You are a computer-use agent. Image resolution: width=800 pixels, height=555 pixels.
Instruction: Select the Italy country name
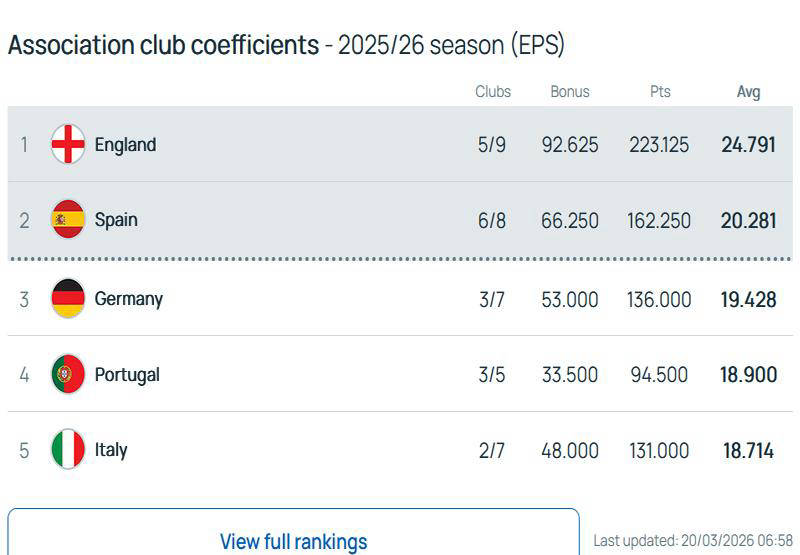111,450
